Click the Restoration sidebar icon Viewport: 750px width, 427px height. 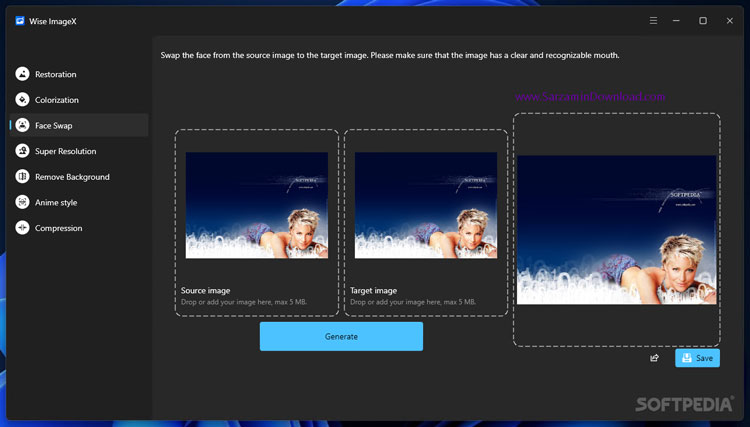tap(22, 74)
